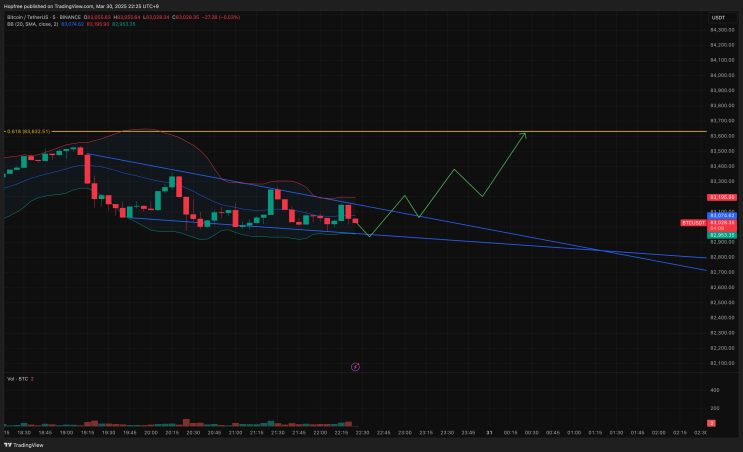The height and width of the screenshot is (452, 743).
Task: Click the 82,100.00 price axis label
Action: click(x=722, y=363)
